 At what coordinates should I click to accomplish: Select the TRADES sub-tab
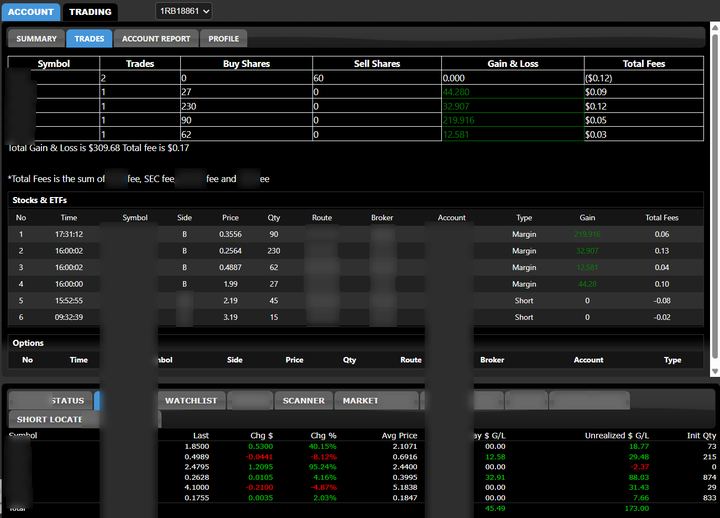click(x=89, y=39)
